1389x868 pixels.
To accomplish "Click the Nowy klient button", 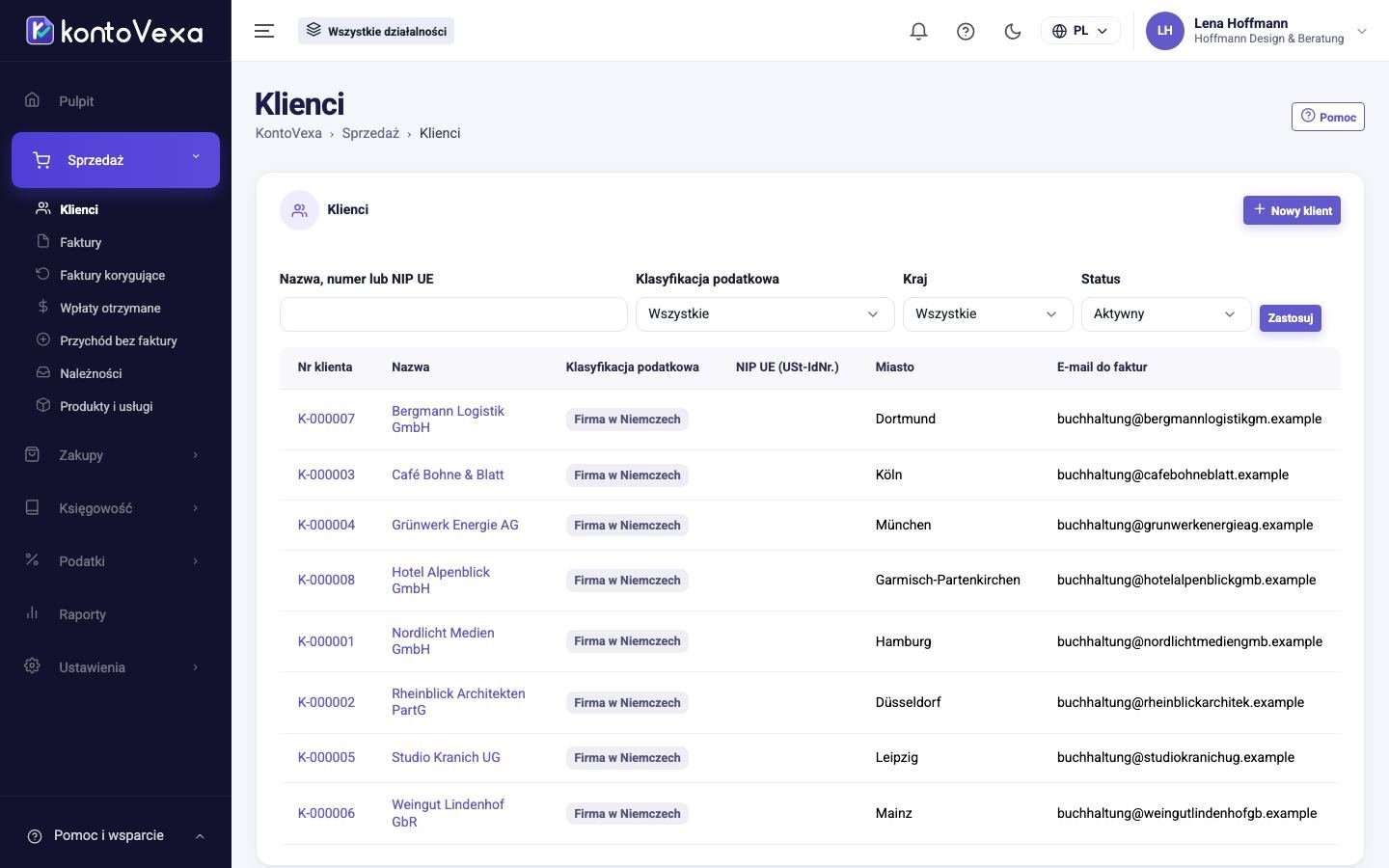I will (x=1292, y=210).
